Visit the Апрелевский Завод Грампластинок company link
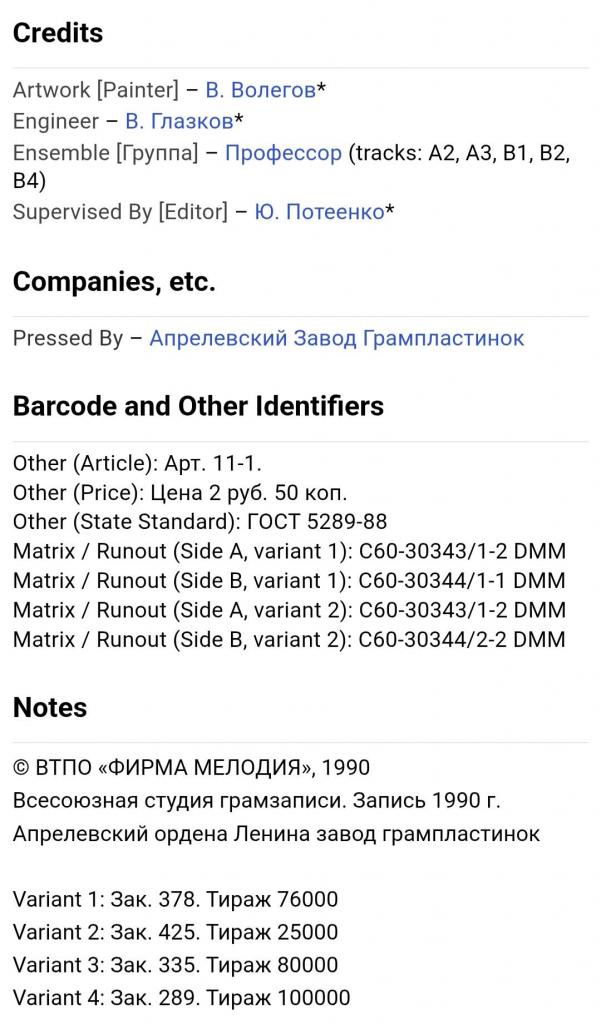 (x=336, y=338)
